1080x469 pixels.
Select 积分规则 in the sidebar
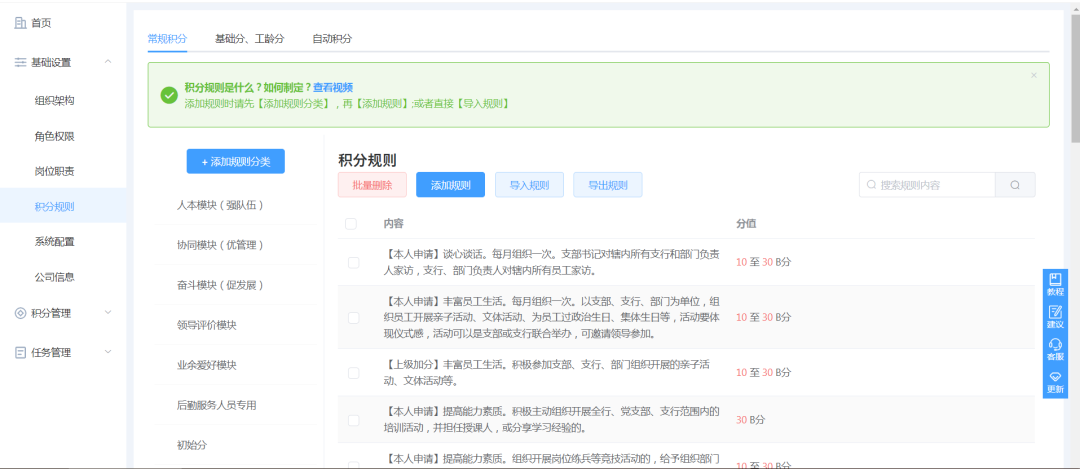[x=63, y=206]
